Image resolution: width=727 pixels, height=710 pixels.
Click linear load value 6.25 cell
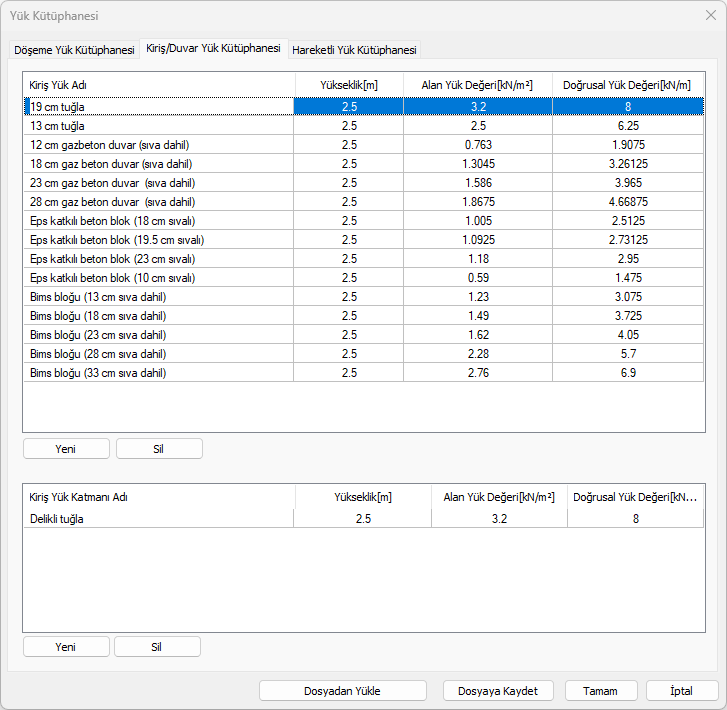tap(628, 126)
